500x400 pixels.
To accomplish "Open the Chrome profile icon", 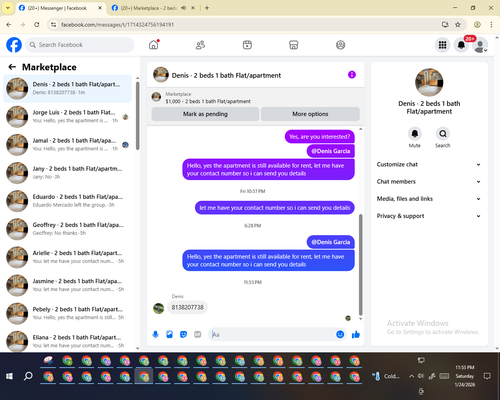I will (x=477, y=24).
